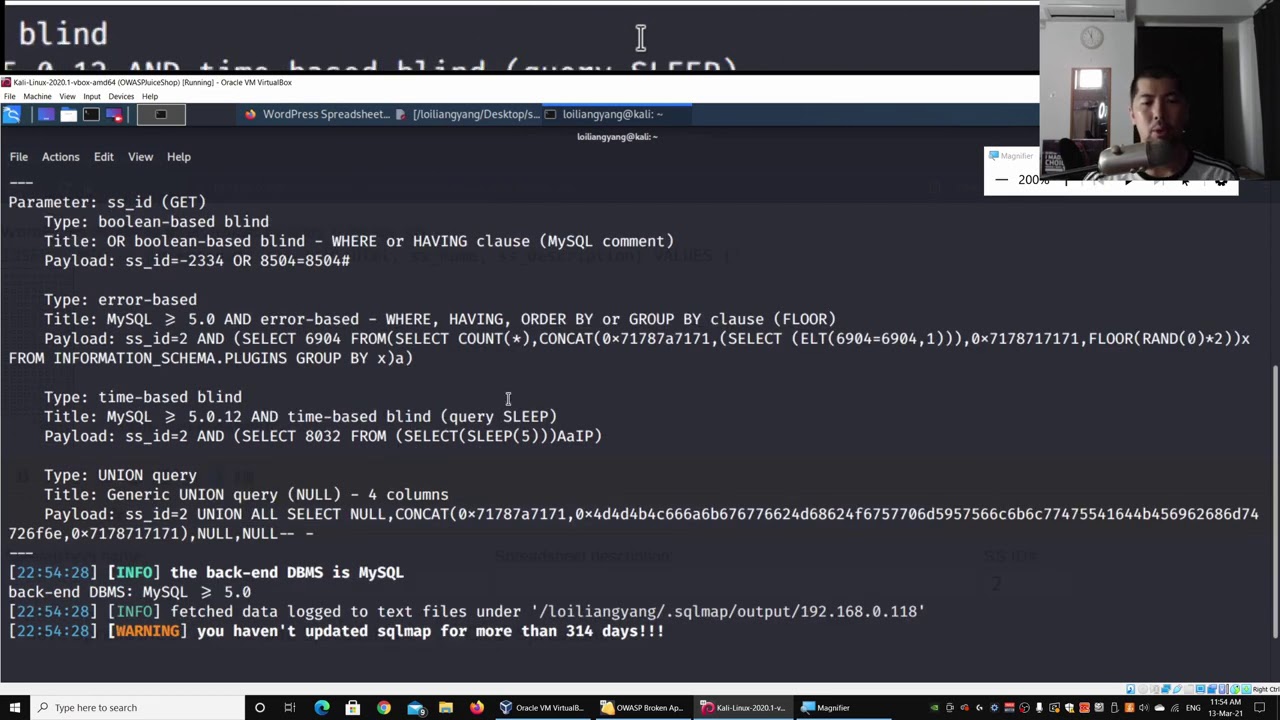Open Mail app from taskbar
The width and height of the screenshot is (1280, 720).
(x=414, y=708)
